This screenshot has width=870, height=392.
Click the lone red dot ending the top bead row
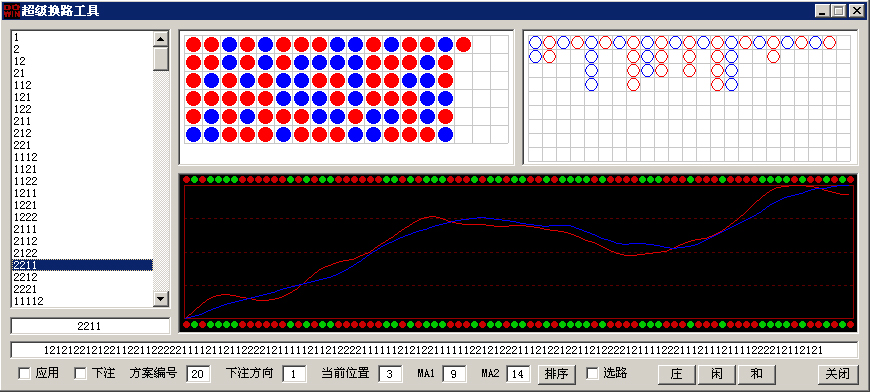(463, 44)
